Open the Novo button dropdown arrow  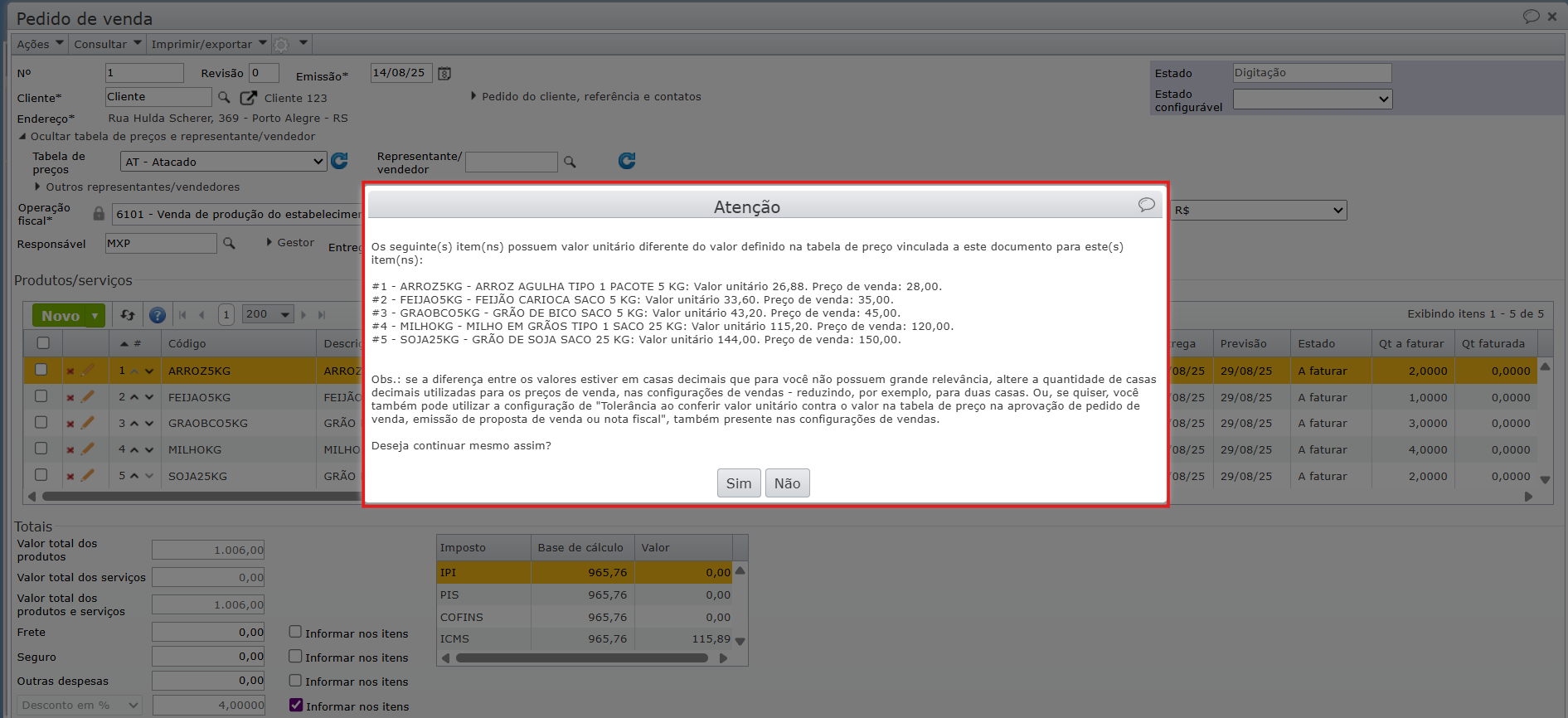[x=96, y=316]
